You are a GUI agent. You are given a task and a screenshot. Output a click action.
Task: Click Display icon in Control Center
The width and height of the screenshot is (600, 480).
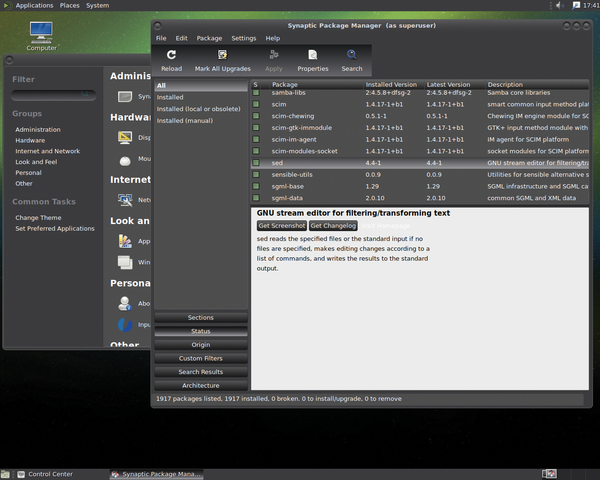(125, 137)
